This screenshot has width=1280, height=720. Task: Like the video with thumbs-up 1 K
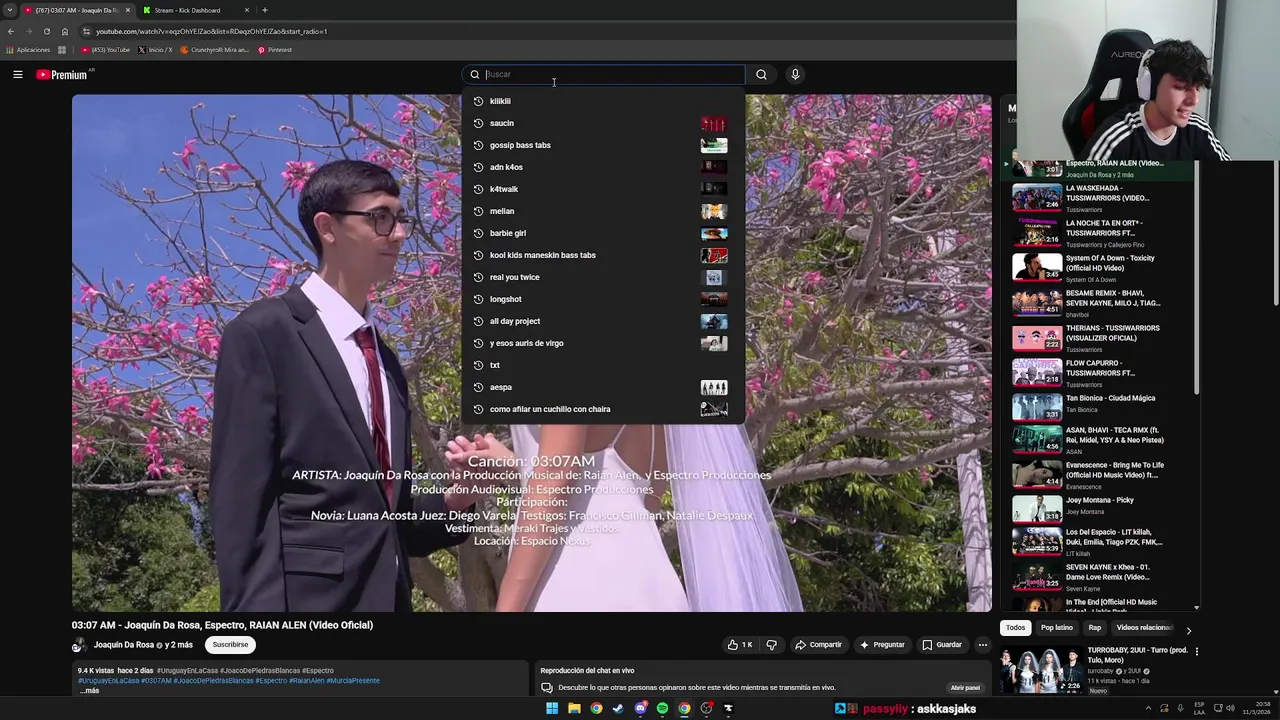[740, 645]
